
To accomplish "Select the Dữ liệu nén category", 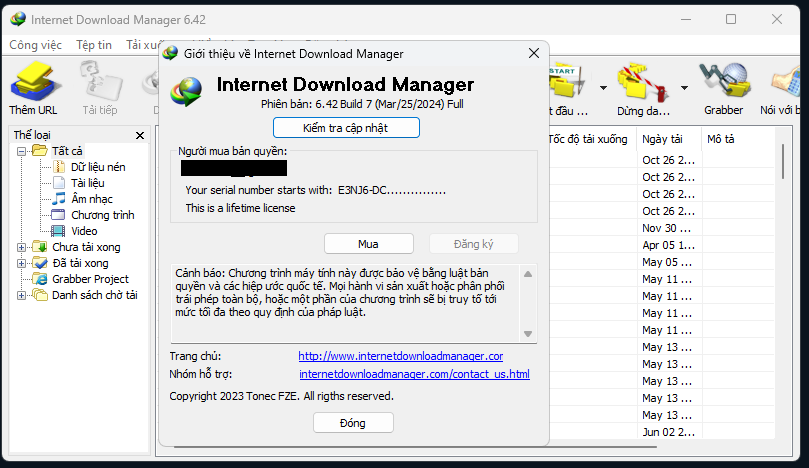I will click(x=98, y=167).
